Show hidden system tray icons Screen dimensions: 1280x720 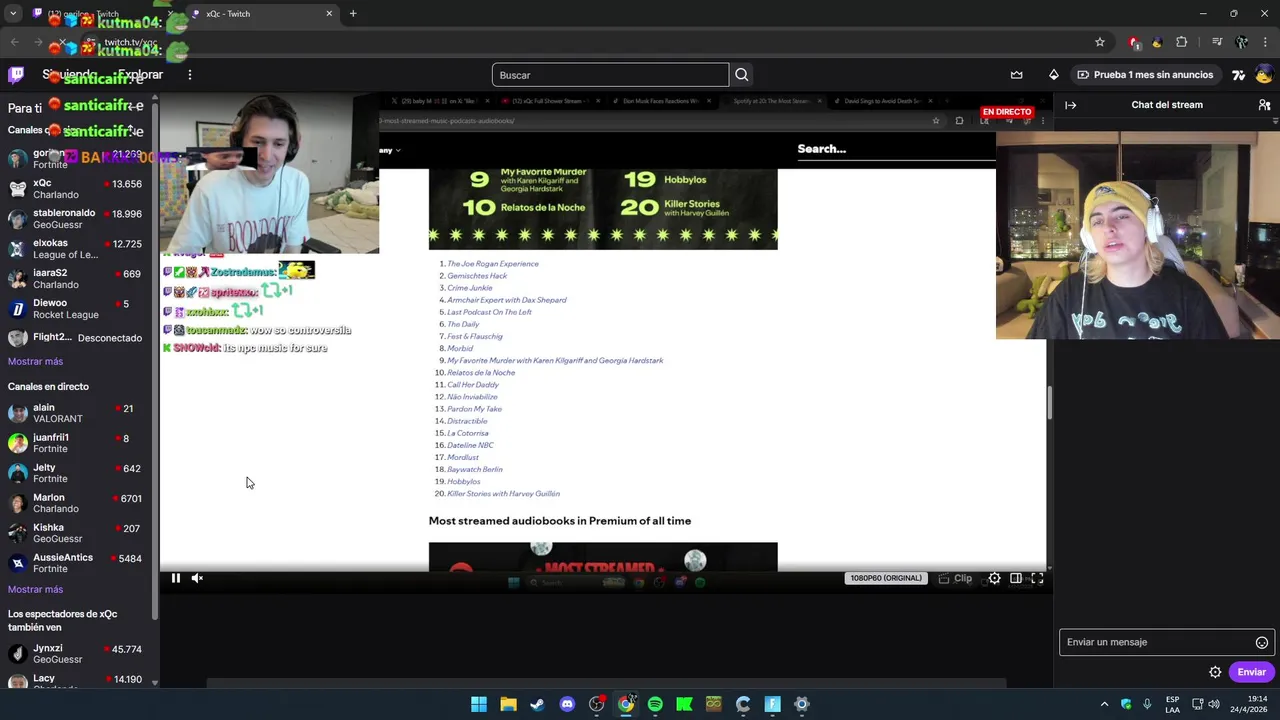(1104, 704)
